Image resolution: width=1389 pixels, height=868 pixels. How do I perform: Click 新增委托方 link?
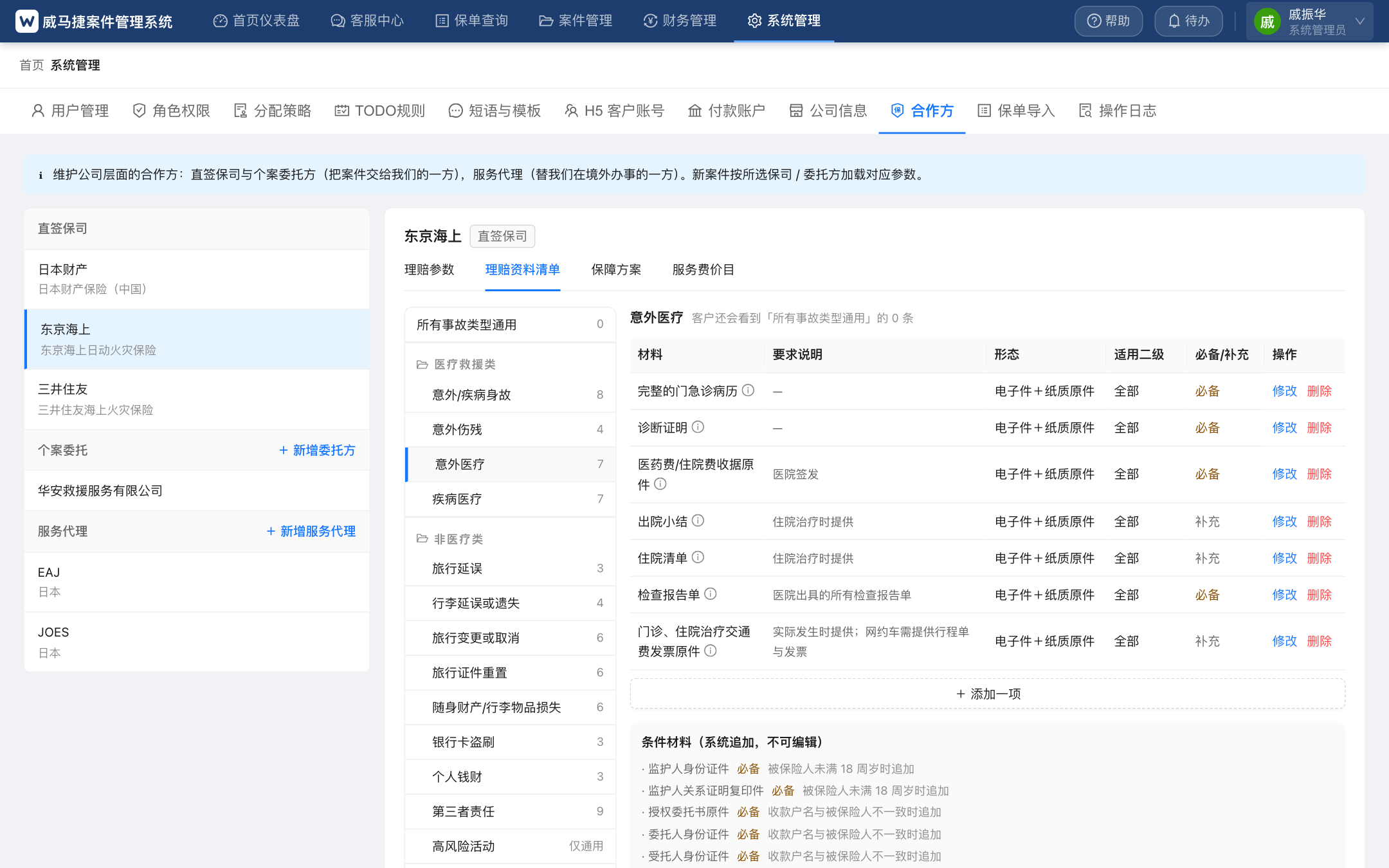coord(317,450)
